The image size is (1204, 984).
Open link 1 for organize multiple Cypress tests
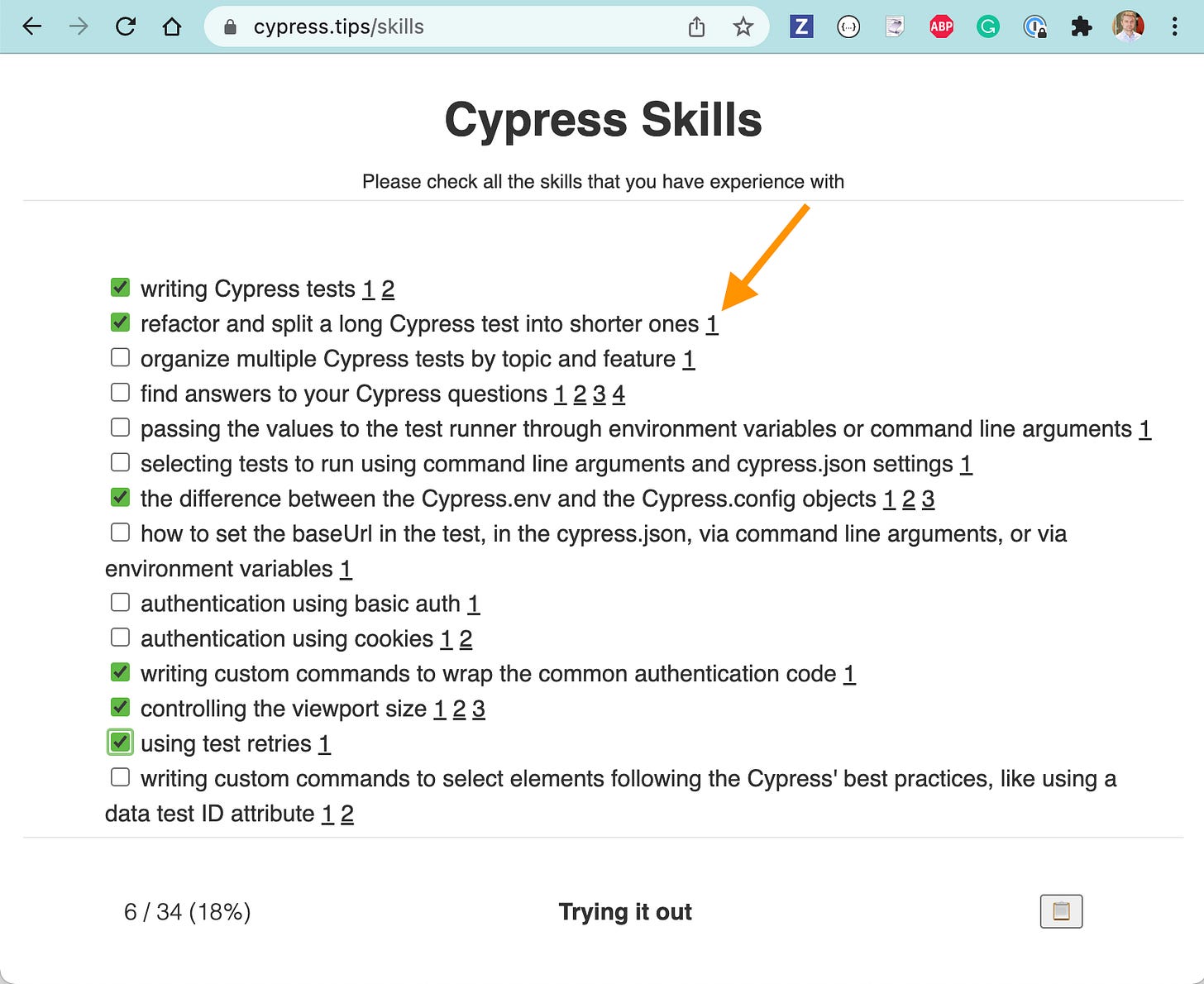pyautogui.click(x=689, y=359)
